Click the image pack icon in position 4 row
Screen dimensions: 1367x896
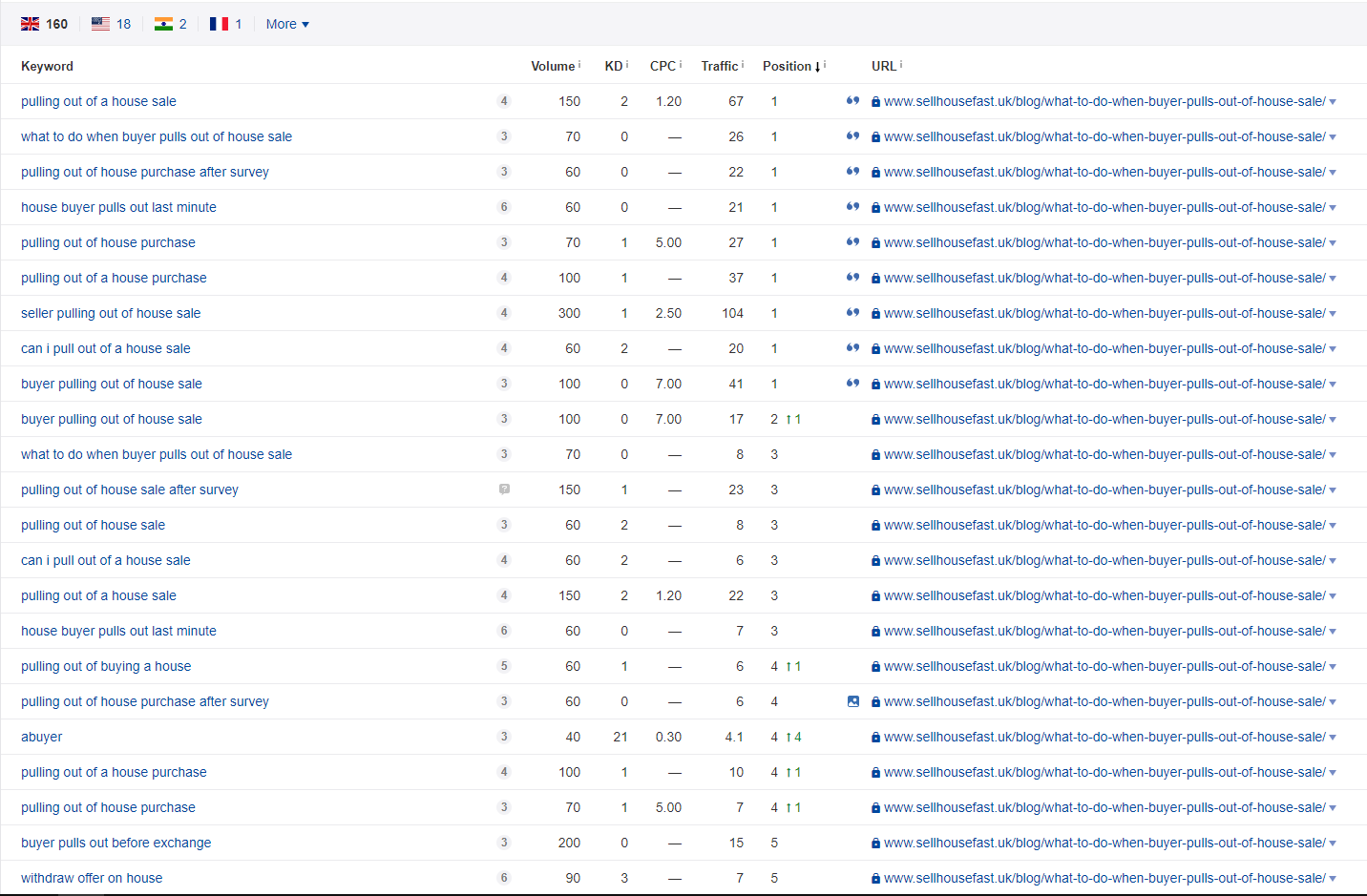852,701
